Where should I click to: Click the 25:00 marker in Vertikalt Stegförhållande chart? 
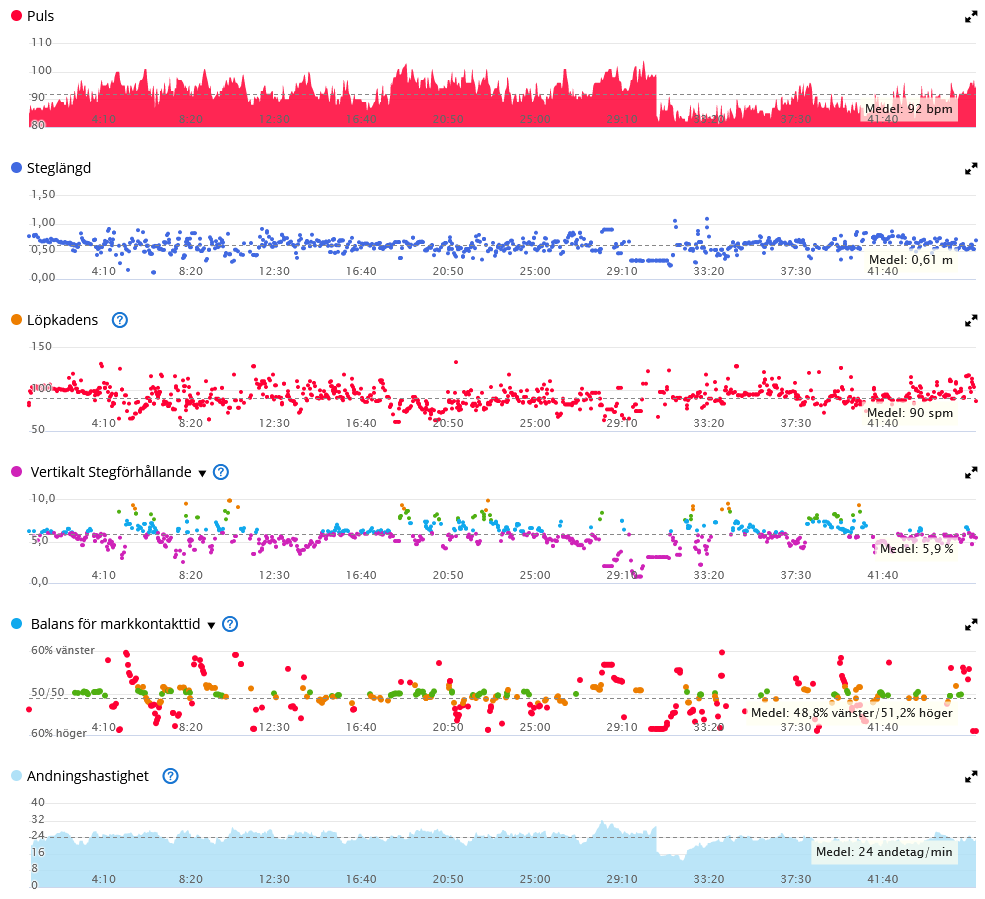point(535,575)
